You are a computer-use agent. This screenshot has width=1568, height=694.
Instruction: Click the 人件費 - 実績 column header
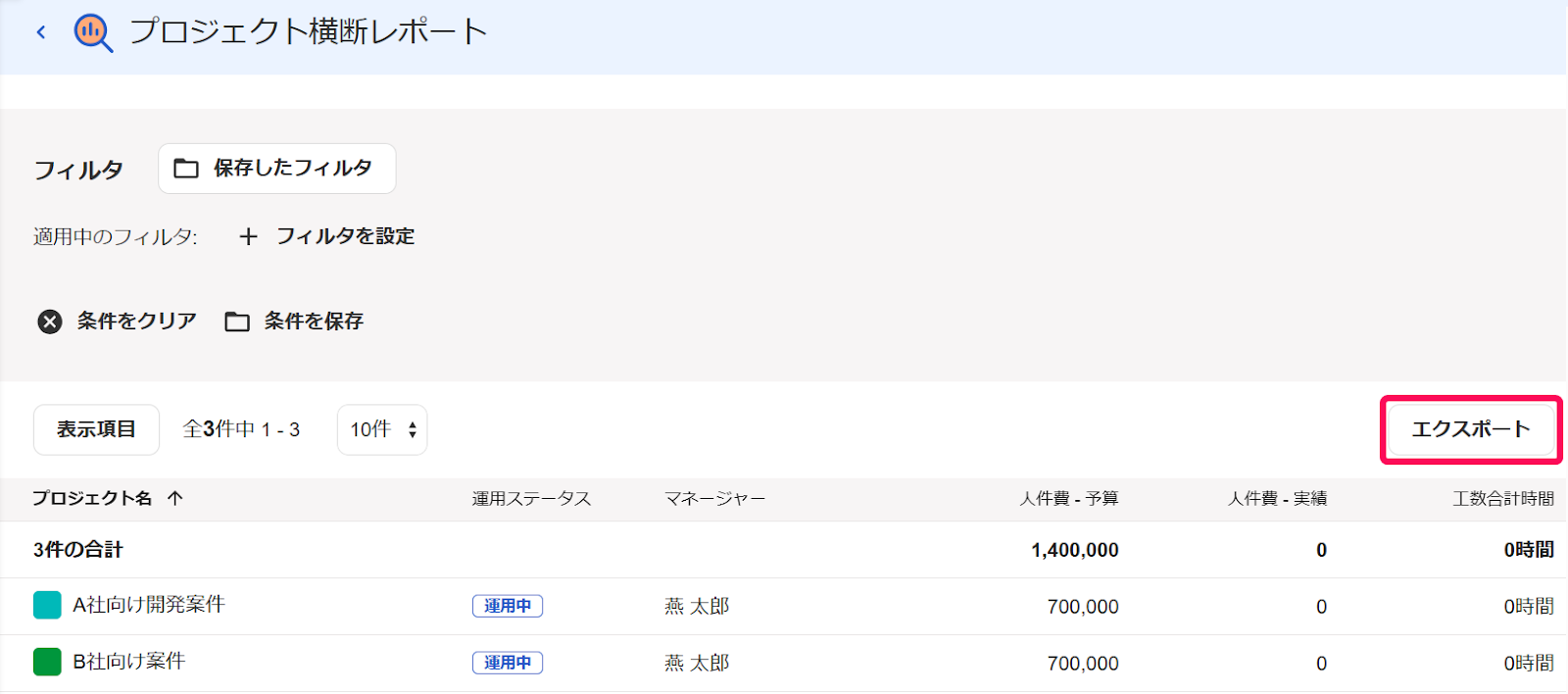coord(1278,499)
